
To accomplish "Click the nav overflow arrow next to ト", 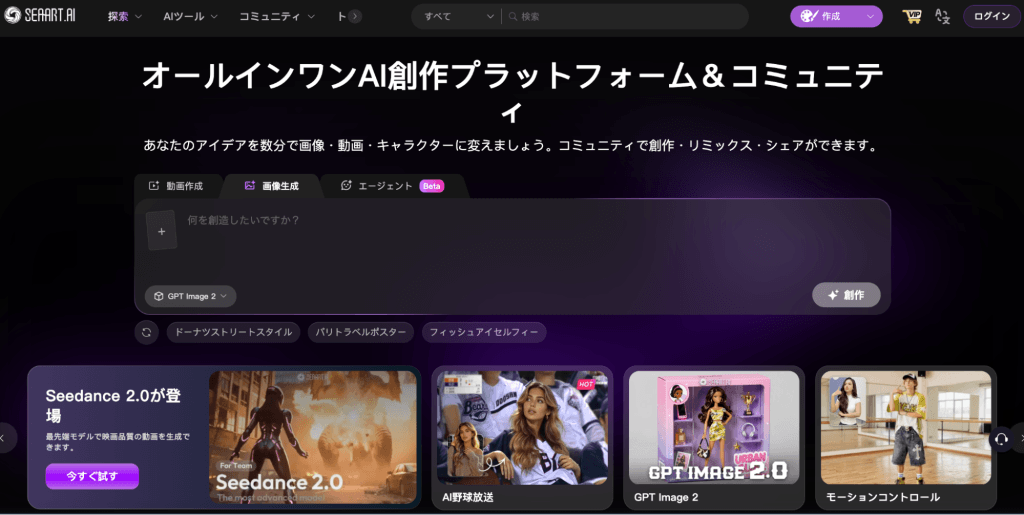I will pos(355,16).
